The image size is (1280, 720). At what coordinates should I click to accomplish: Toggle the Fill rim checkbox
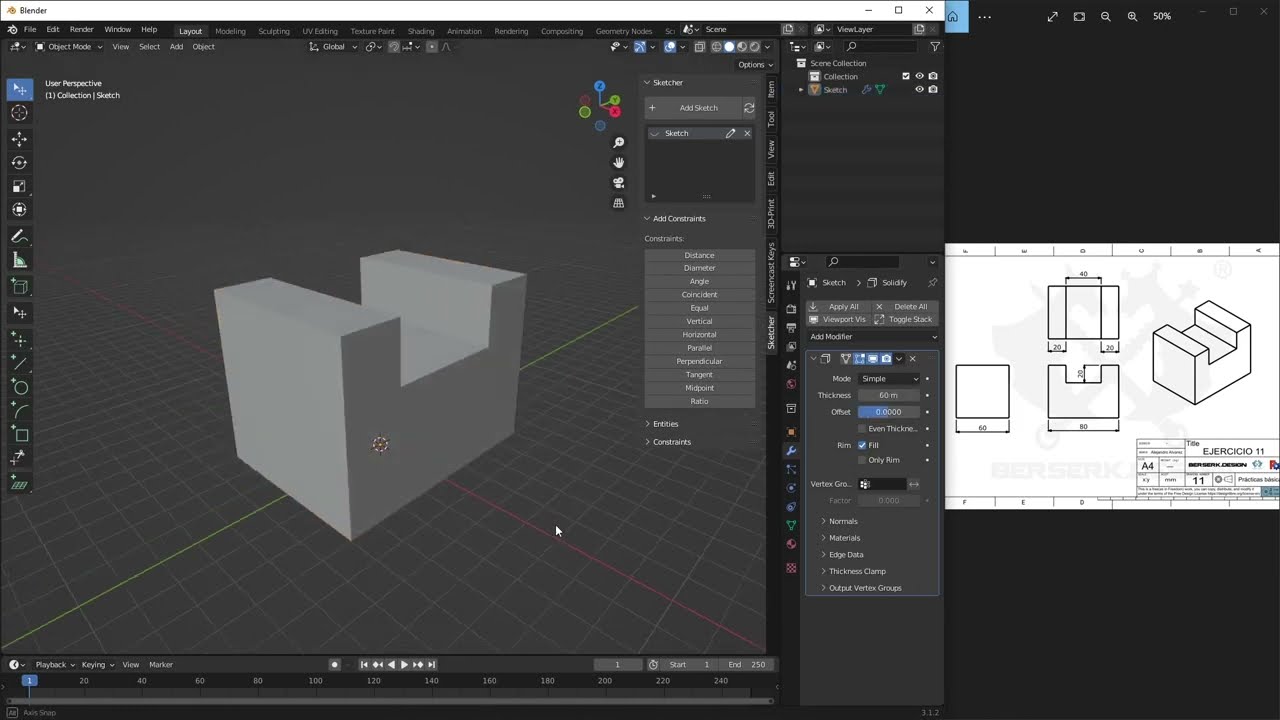tap(862, 445)
